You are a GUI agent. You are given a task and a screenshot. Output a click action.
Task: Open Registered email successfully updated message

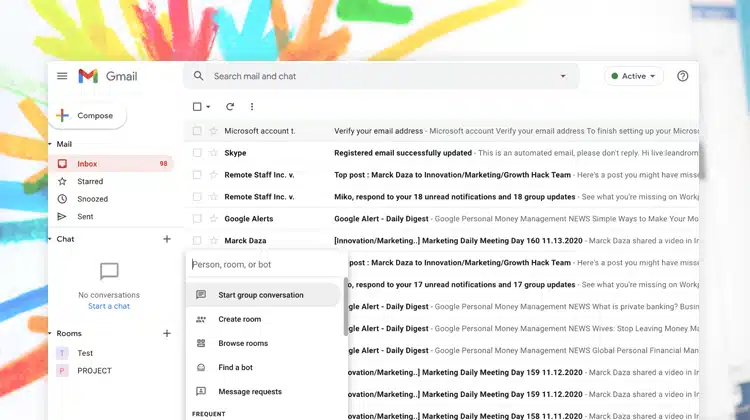pos(403,153)
